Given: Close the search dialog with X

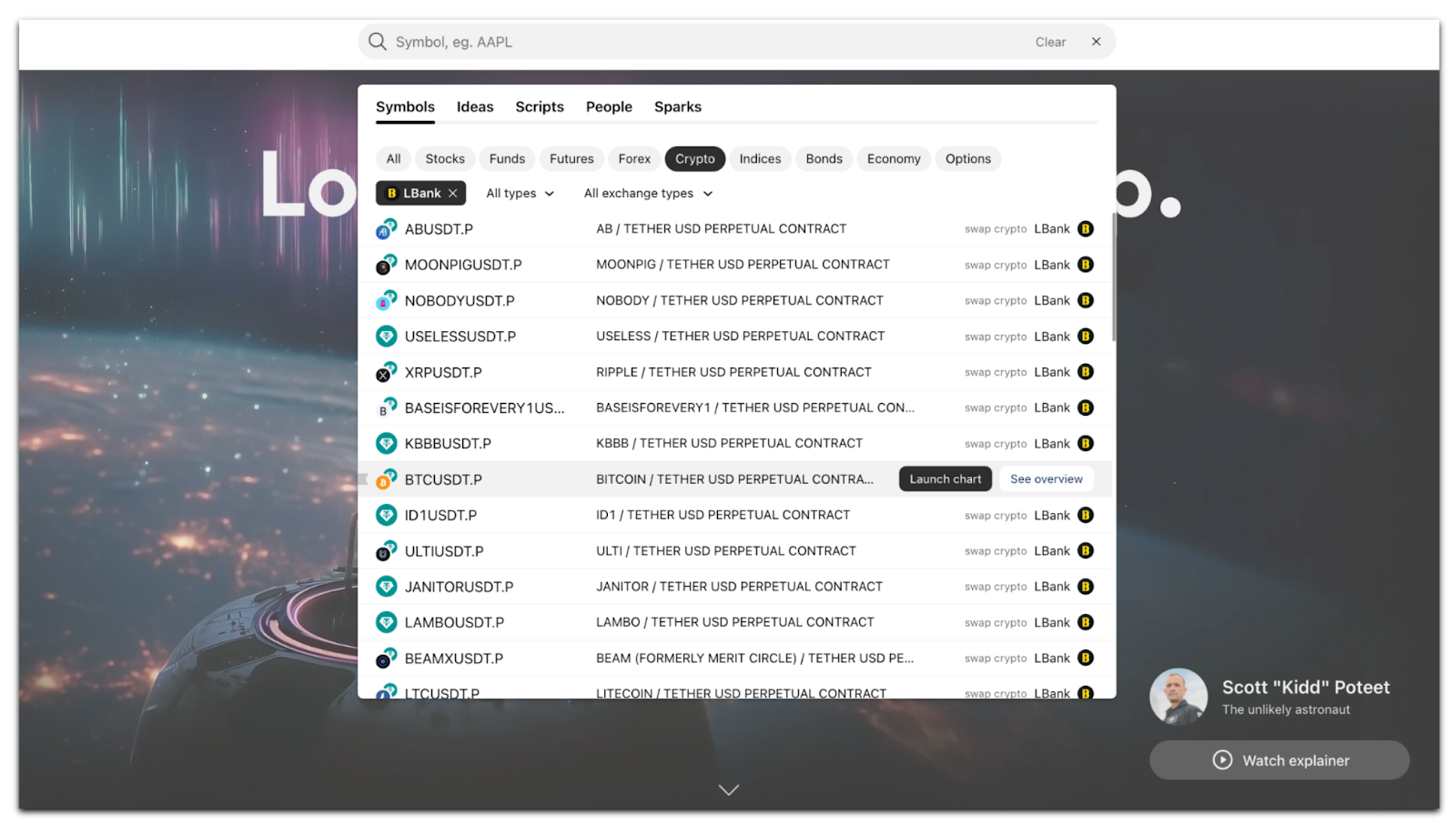Looking at the screenshot, I should (1096, 42).
